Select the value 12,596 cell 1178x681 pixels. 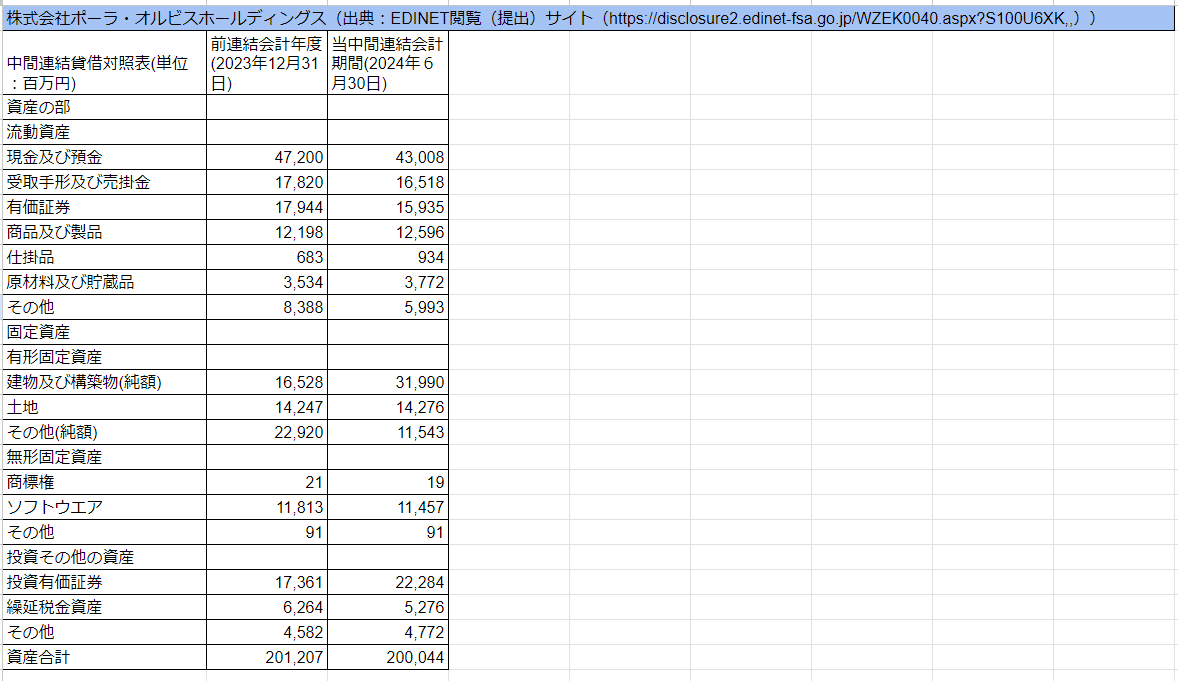coord(388,232)
